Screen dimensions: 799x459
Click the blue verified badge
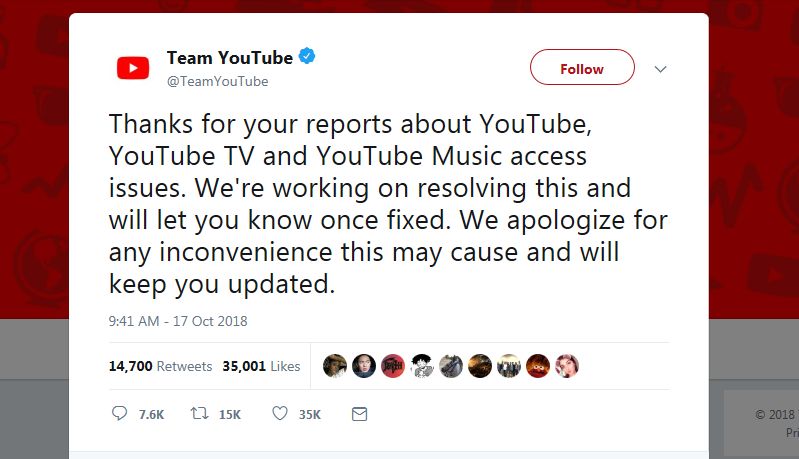[x=308, y=57]
